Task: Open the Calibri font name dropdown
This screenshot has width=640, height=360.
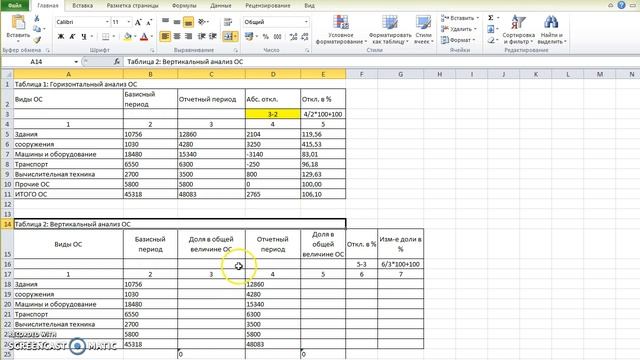Action: (107, 22)
